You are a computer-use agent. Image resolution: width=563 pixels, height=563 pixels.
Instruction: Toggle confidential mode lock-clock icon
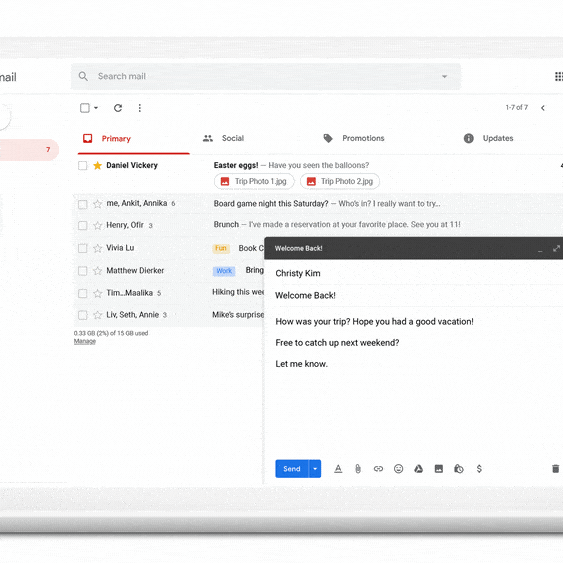coord(459,469)
